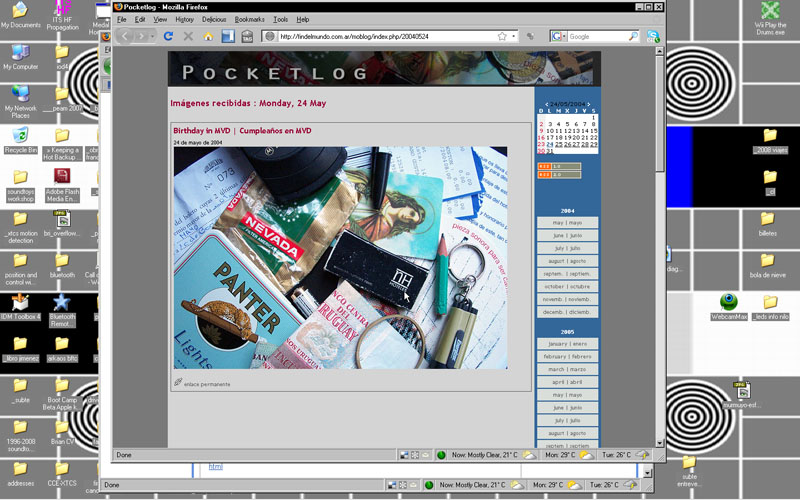Bookmark page with the star icon

[x=502, y=36]
